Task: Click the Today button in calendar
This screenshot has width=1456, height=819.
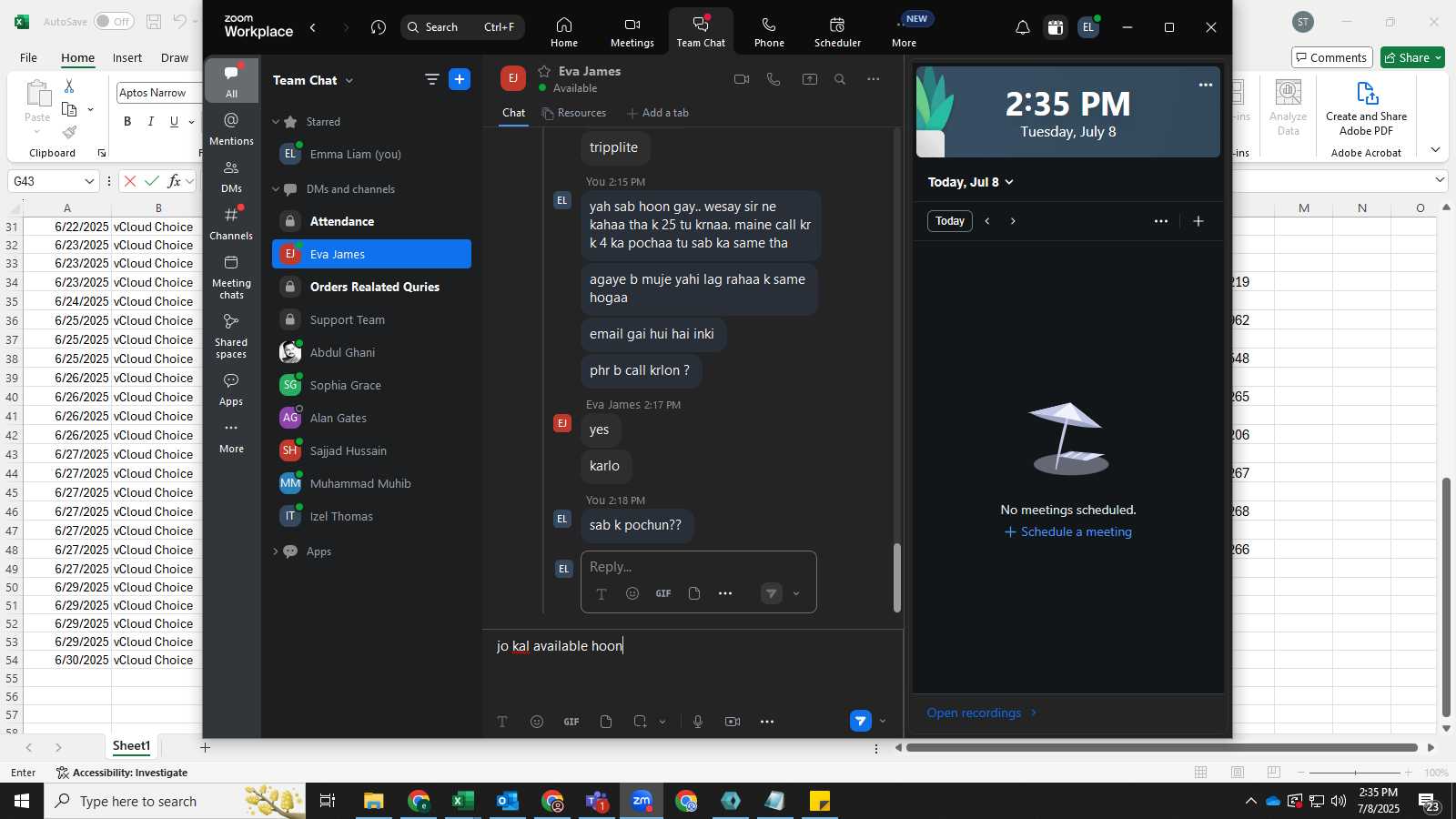Action: tap(950, 221)
